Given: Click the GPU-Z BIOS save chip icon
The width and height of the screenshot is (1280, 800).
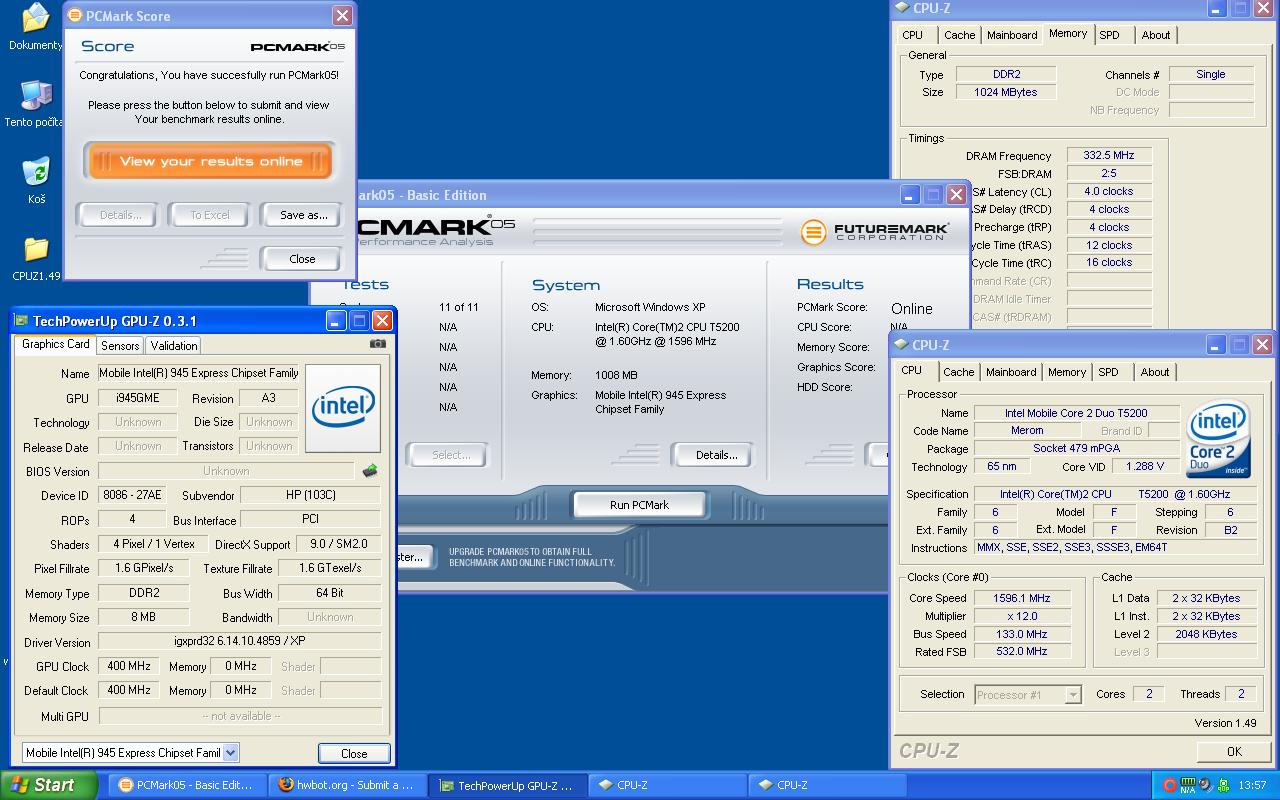Looking at the screenshot, I should (370, 470).
